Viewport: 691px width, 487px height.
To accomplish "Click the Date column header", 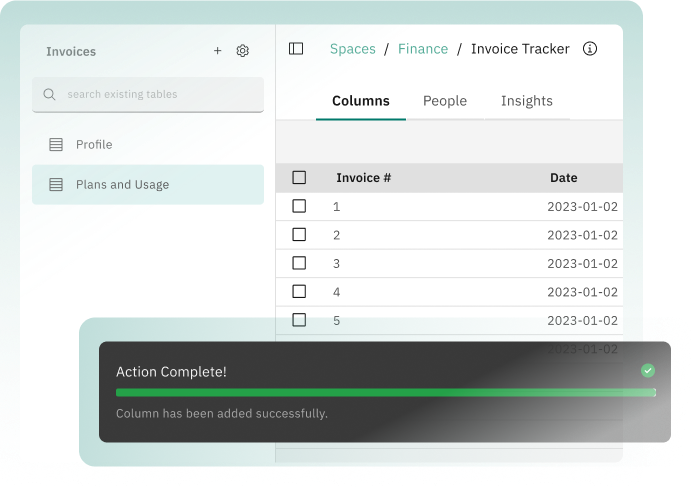I will coord(564,178).
